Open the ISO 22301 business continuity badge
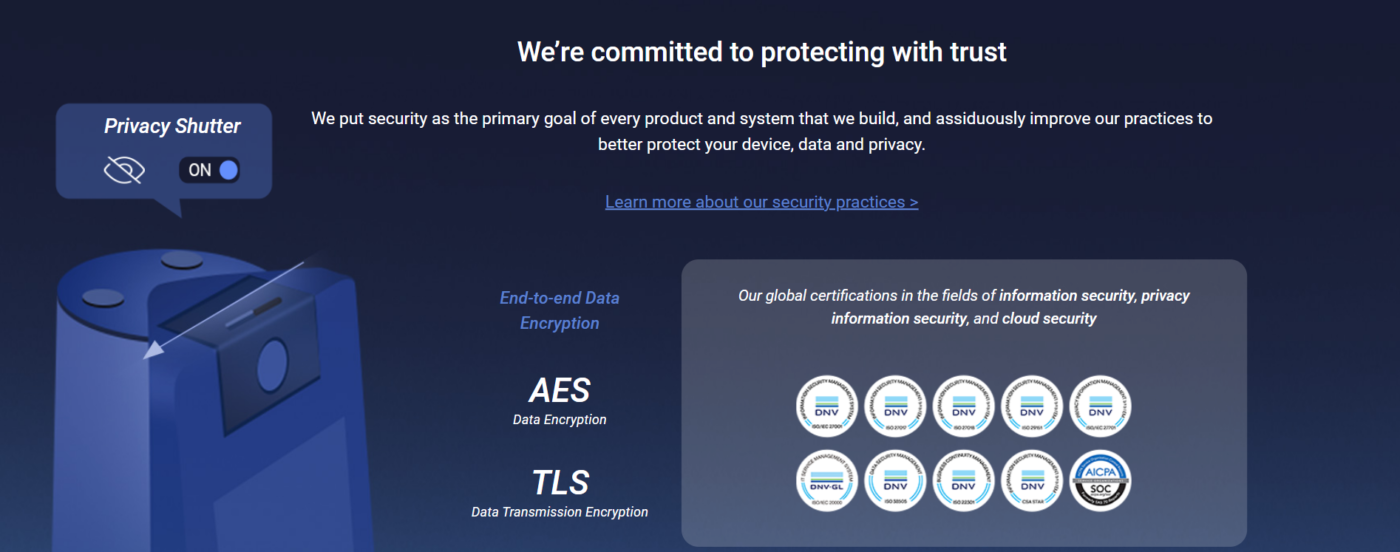 pyautogui.click(x=964, y=481)
